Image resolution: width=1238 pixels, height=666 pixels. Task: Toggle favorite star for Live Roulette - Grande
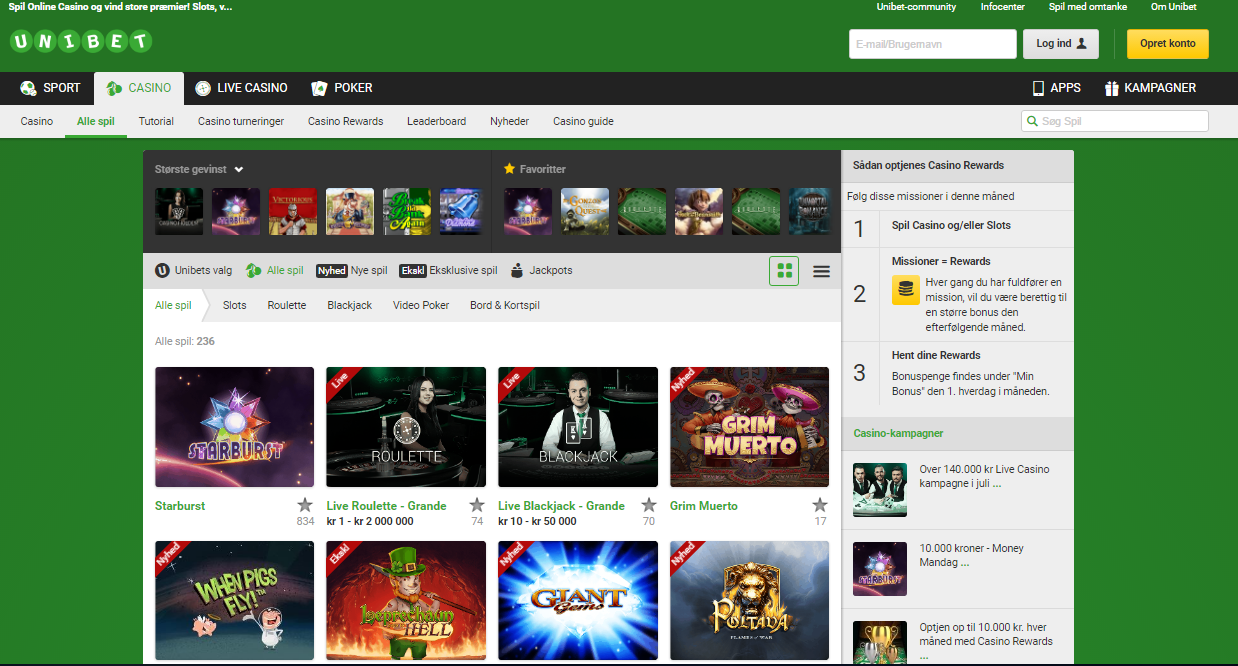pyautogui.click(x=477, y=505)
